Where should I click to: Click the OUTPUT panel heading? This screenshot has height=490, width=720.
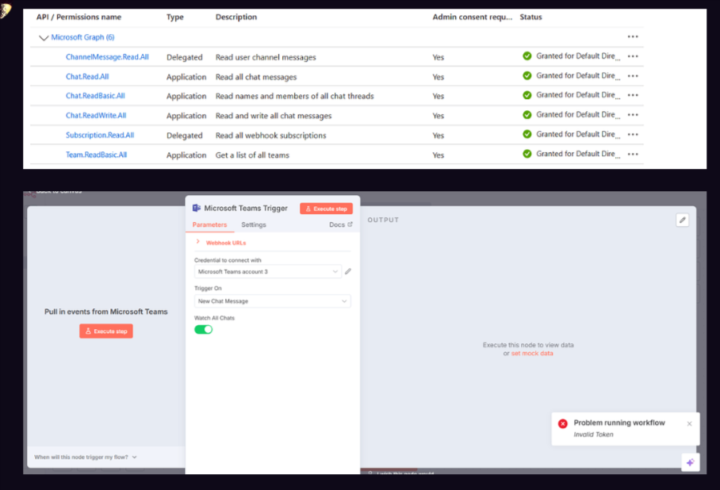point(383,220)
